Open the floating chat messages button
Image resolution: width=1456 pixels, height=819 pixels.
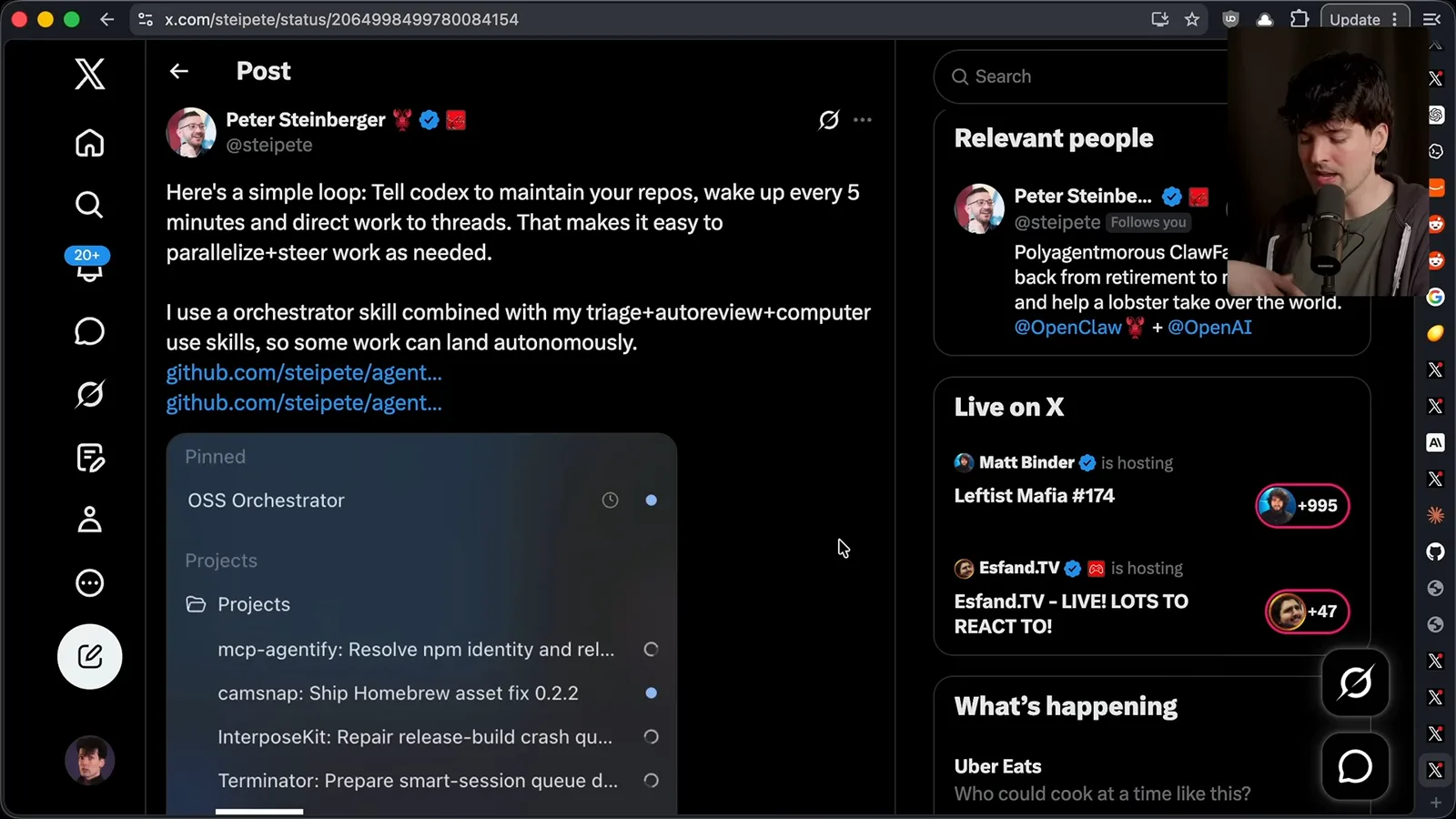[1355, 766]
